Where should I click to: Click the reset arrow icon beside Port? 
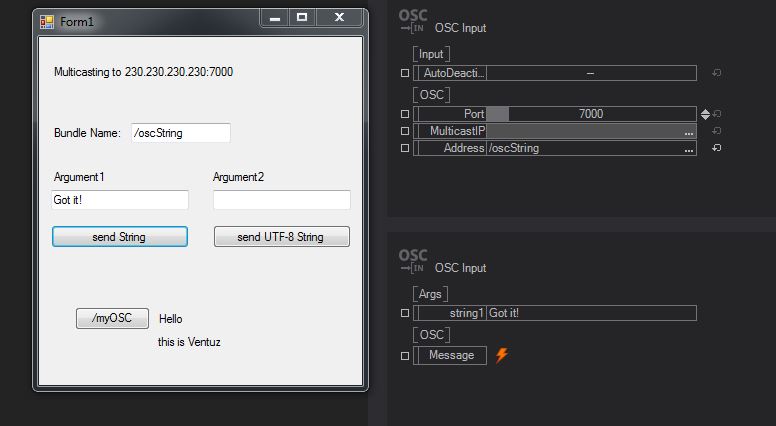716,114
